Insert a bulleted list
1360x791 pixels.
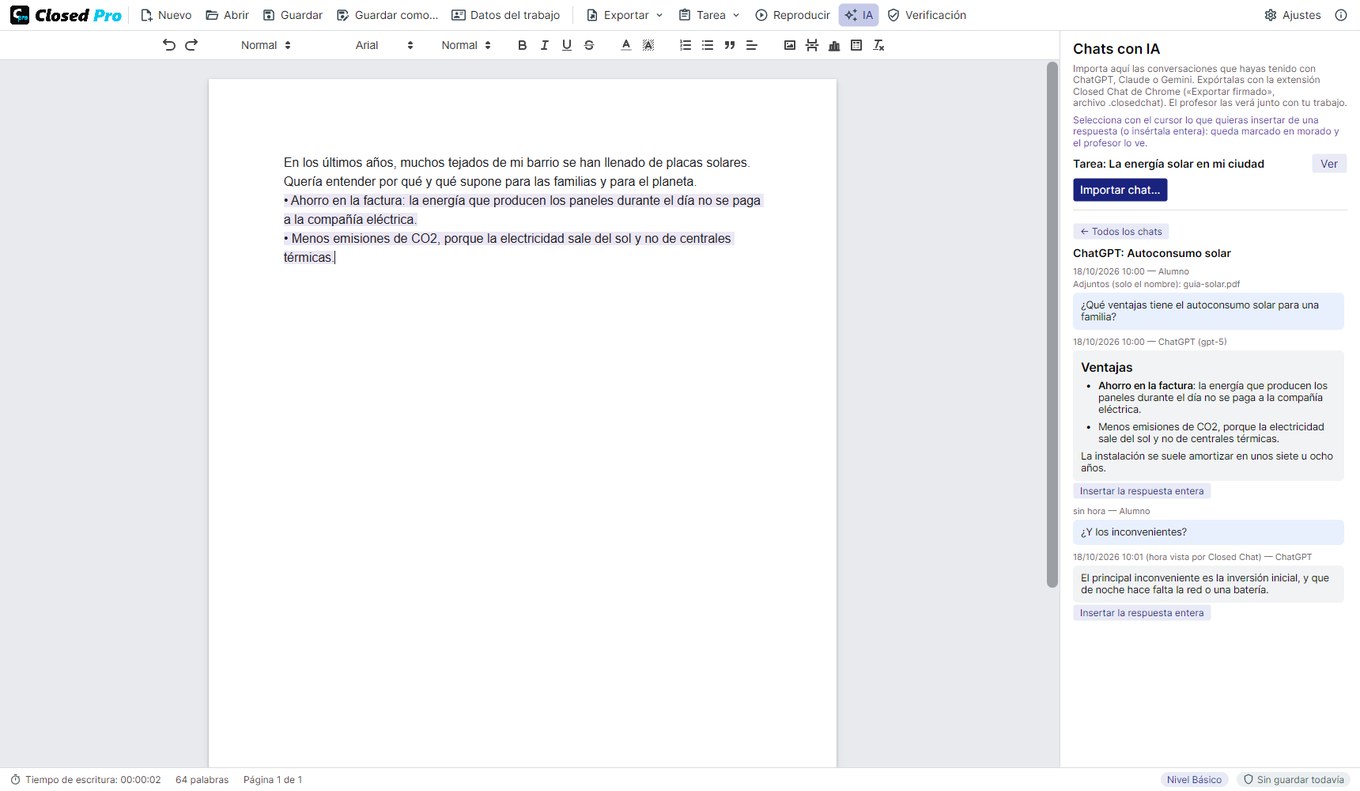(x=707, y=45)
